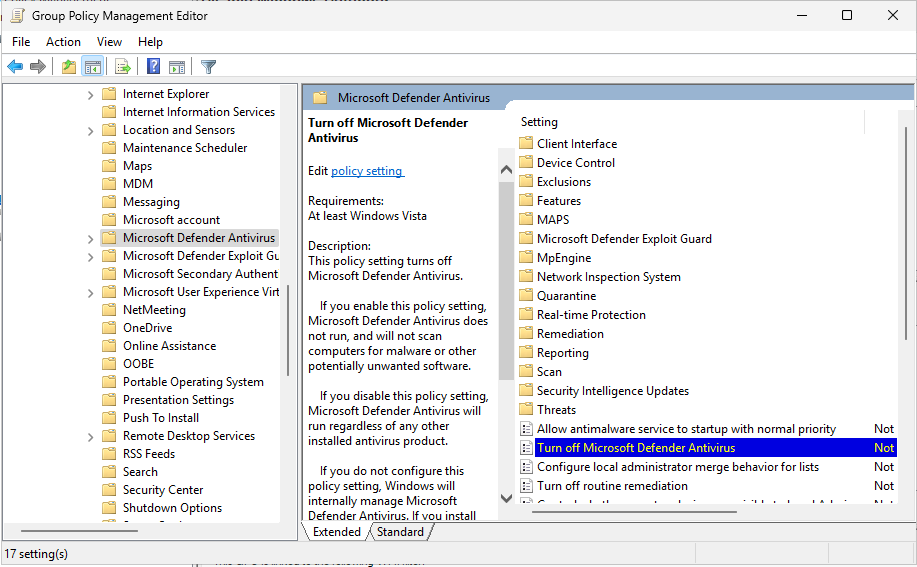917x567 pixels.
Task: Open Help via the question mark icon
Action: pyautogui.click(x=153, y=67)
